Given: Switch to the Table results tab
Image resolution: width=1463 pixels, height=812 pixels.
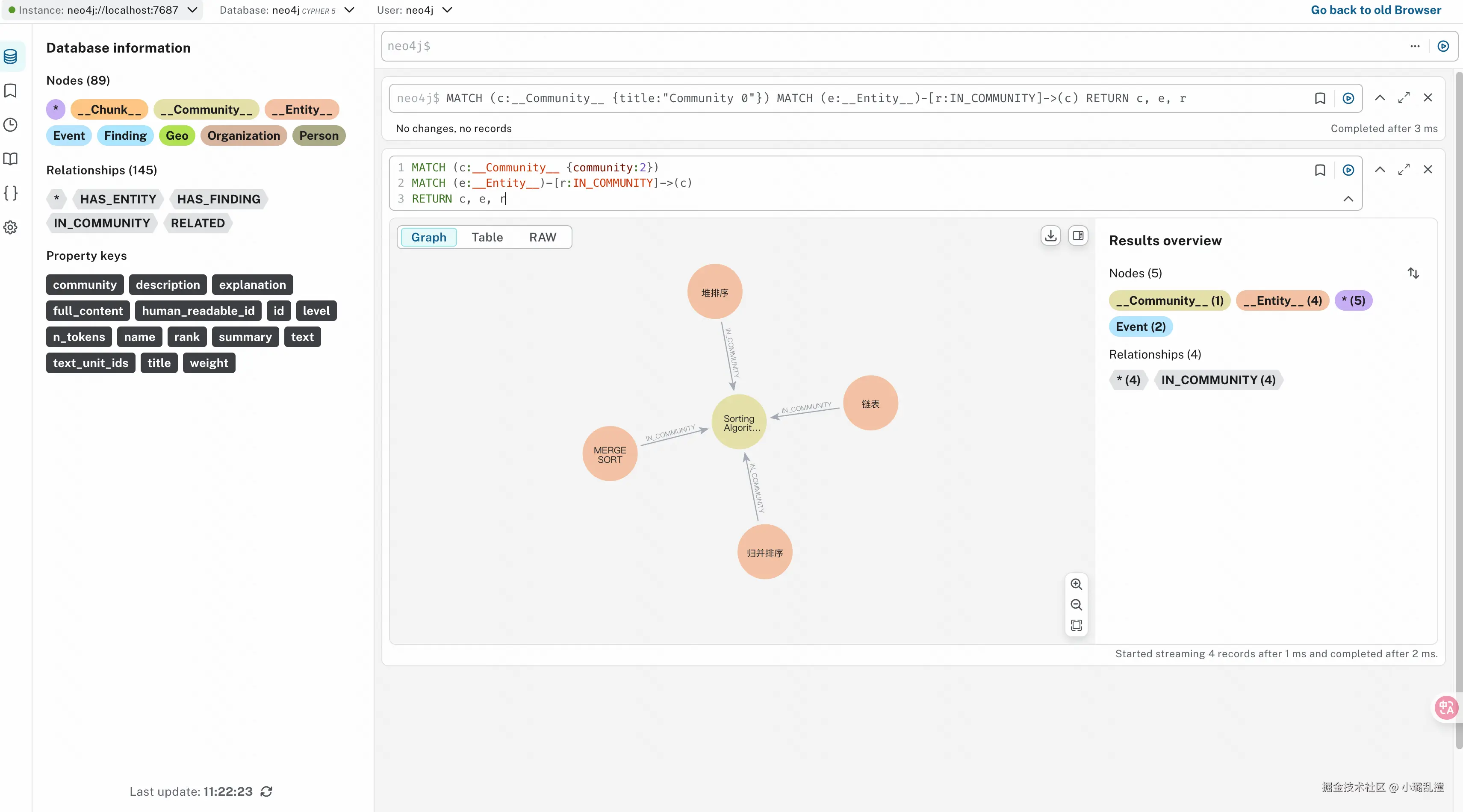Looking at the screenshot, I should [x=487, y=237].
